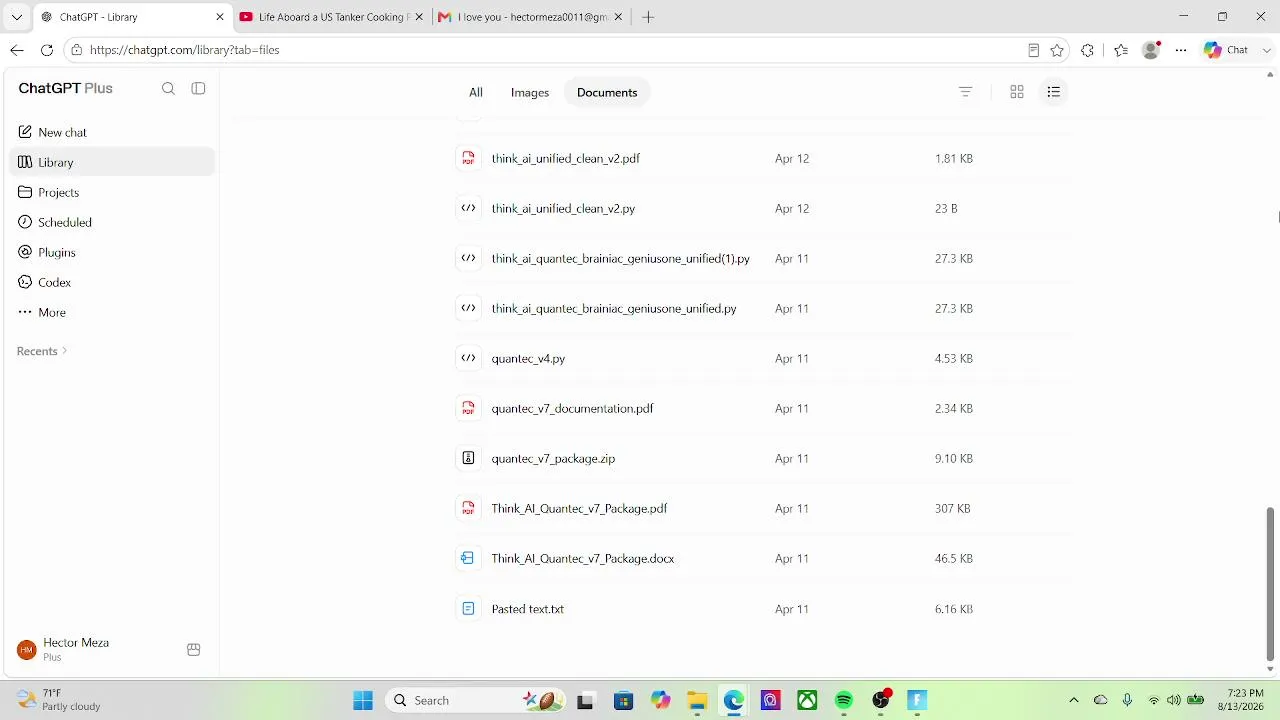Image resolution: width=1280 pixels, height=720 pixels.
Task: Open browser profile avatar
Action: [x=1152, y=50]
